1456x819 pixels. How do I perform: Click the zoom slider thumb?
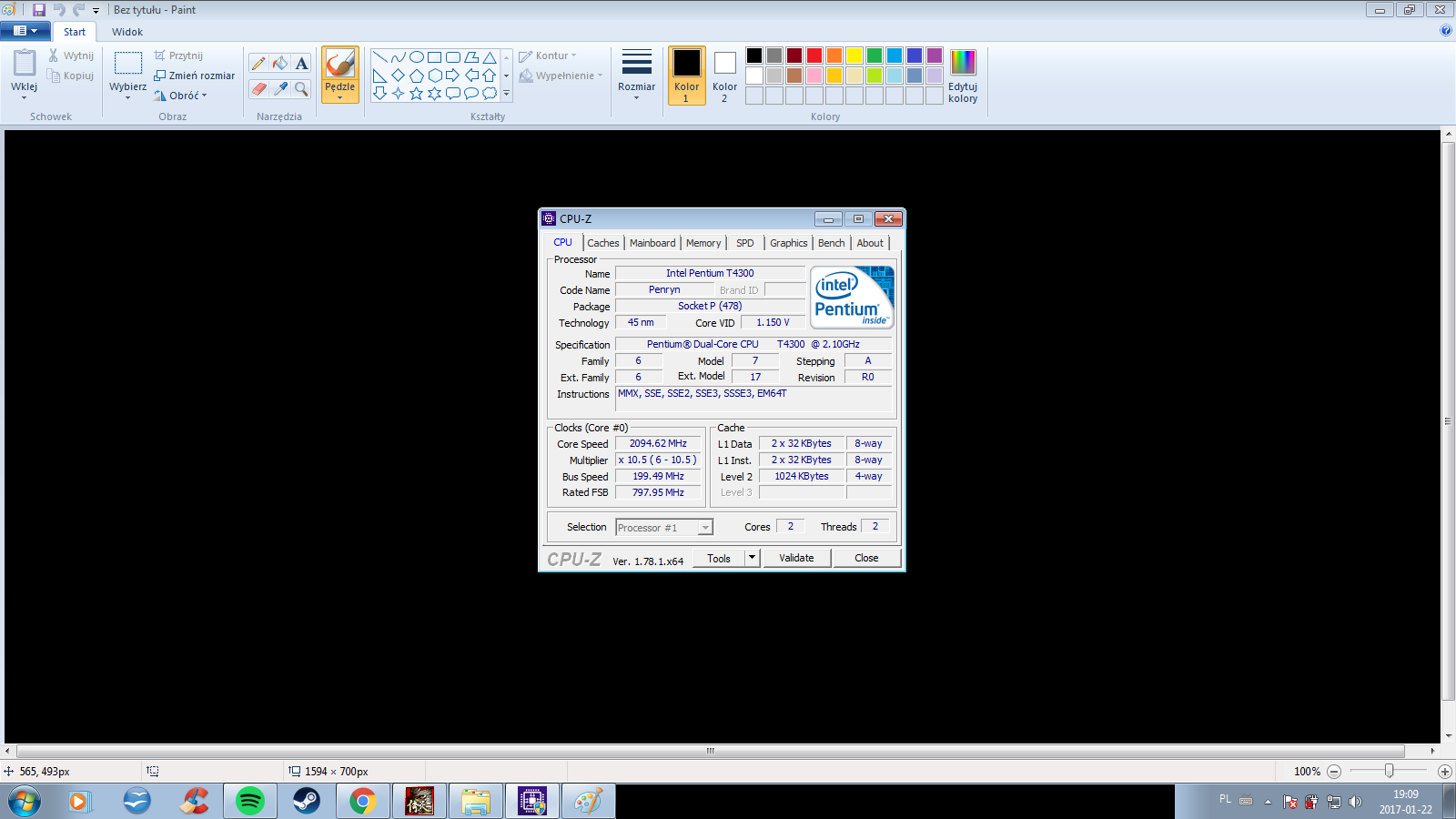1389,771
